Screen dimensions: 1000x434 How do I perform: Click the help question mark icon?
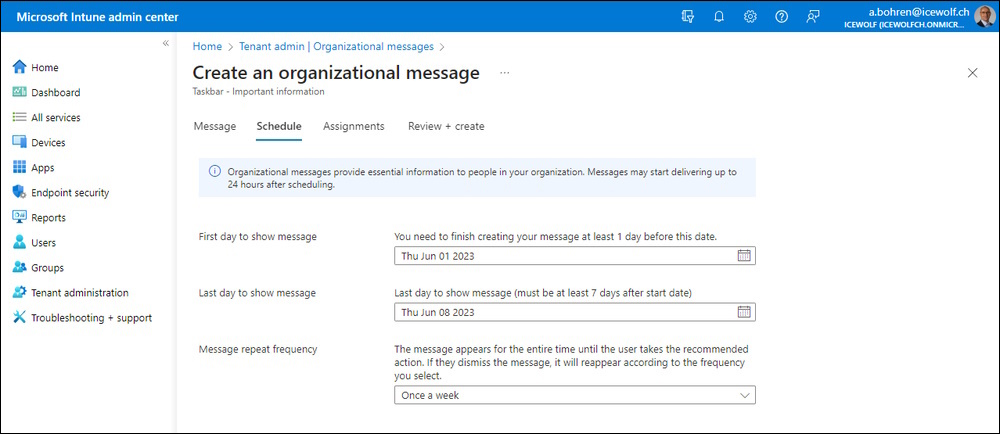[x=781, y=17]
